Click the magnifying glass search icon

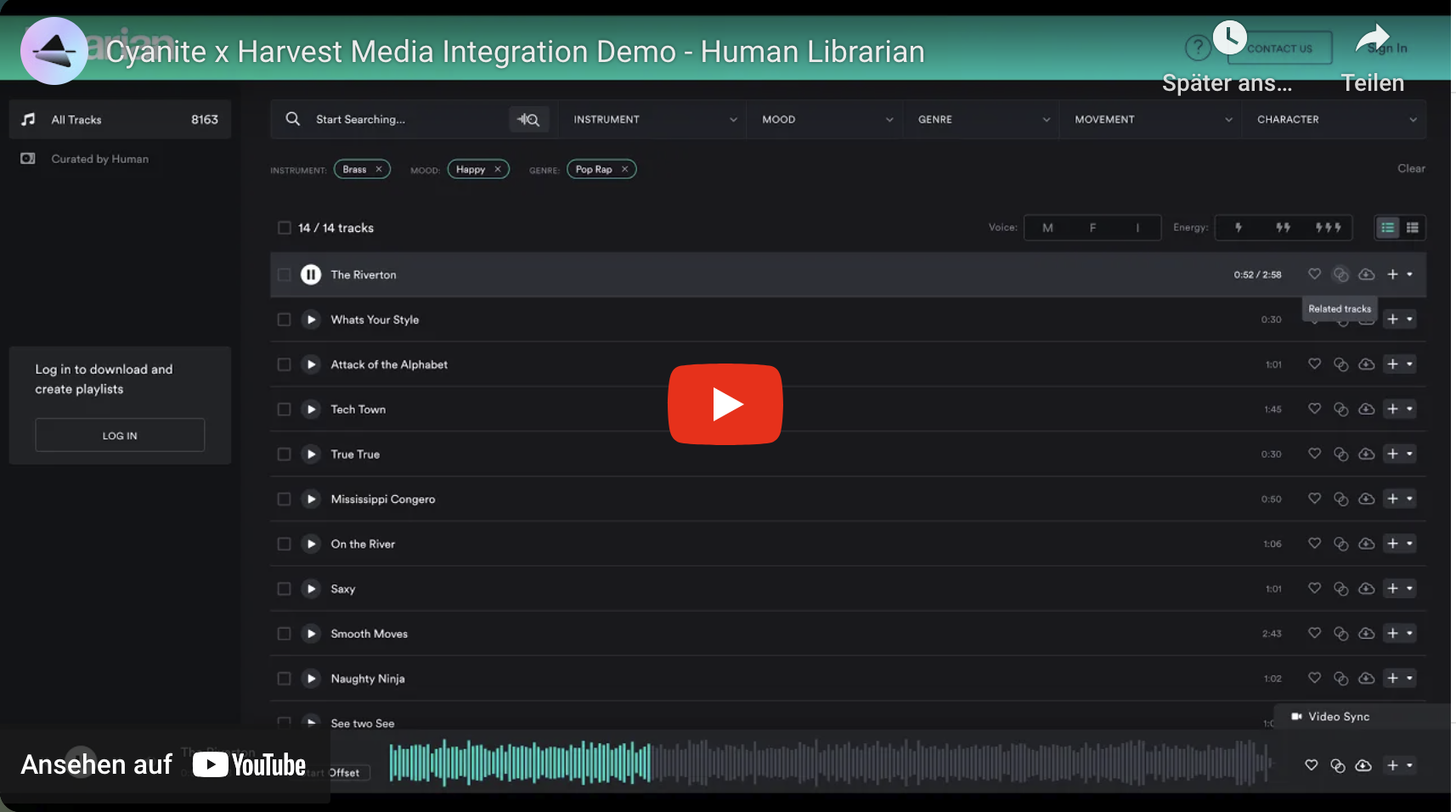(293, 119)
